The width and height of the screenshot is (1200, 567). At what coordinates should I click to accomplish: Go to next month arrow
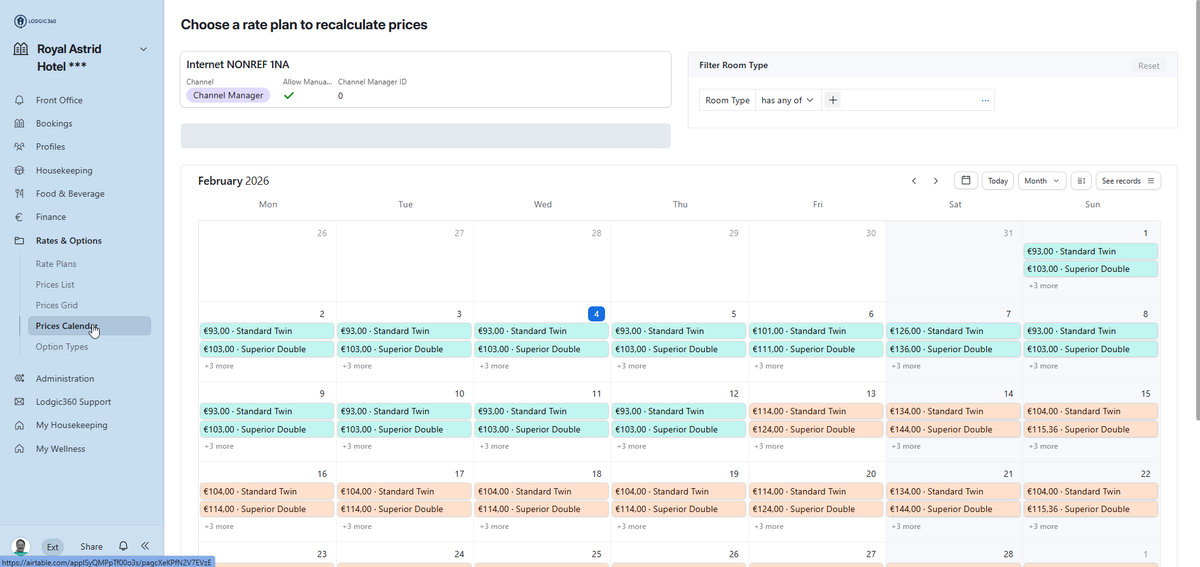pos(936,181)
